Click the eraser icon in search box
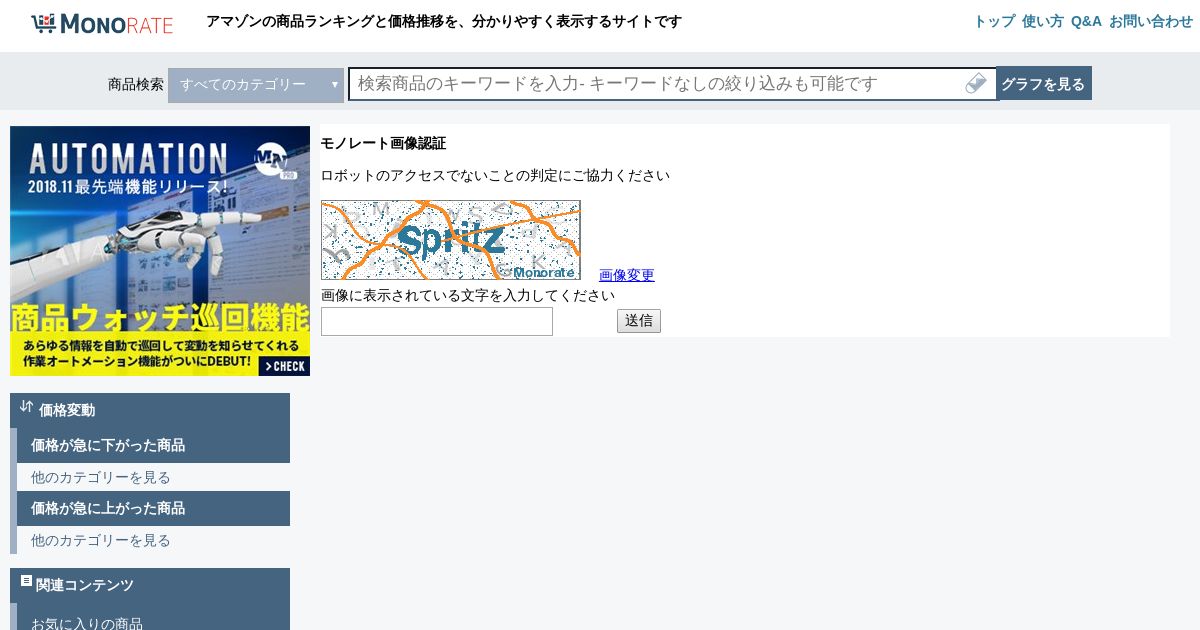The height and width of the screenshot is (630, 1200). 976,84
